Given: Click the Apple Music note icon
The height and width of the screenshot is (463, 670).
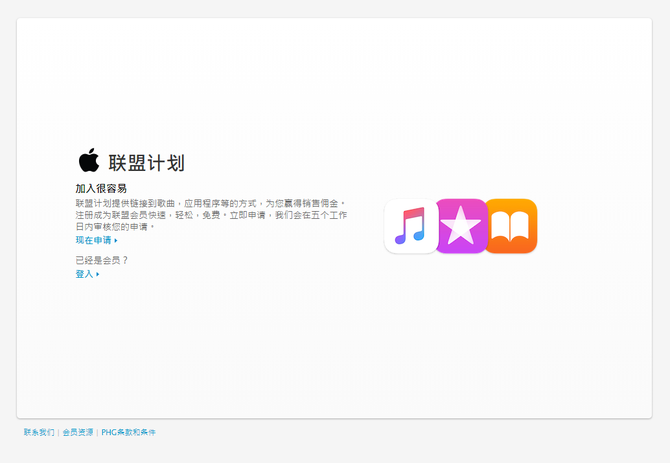Looking at the screenshot, I should click(x=411, y=226).
